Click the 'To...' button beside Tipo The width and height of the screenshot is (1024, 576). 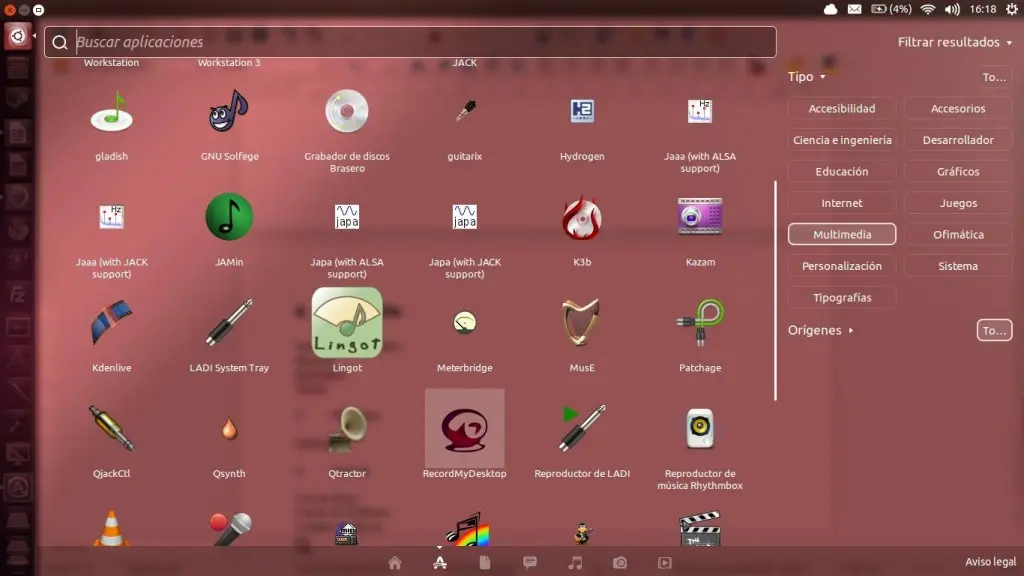click(994, 77)
